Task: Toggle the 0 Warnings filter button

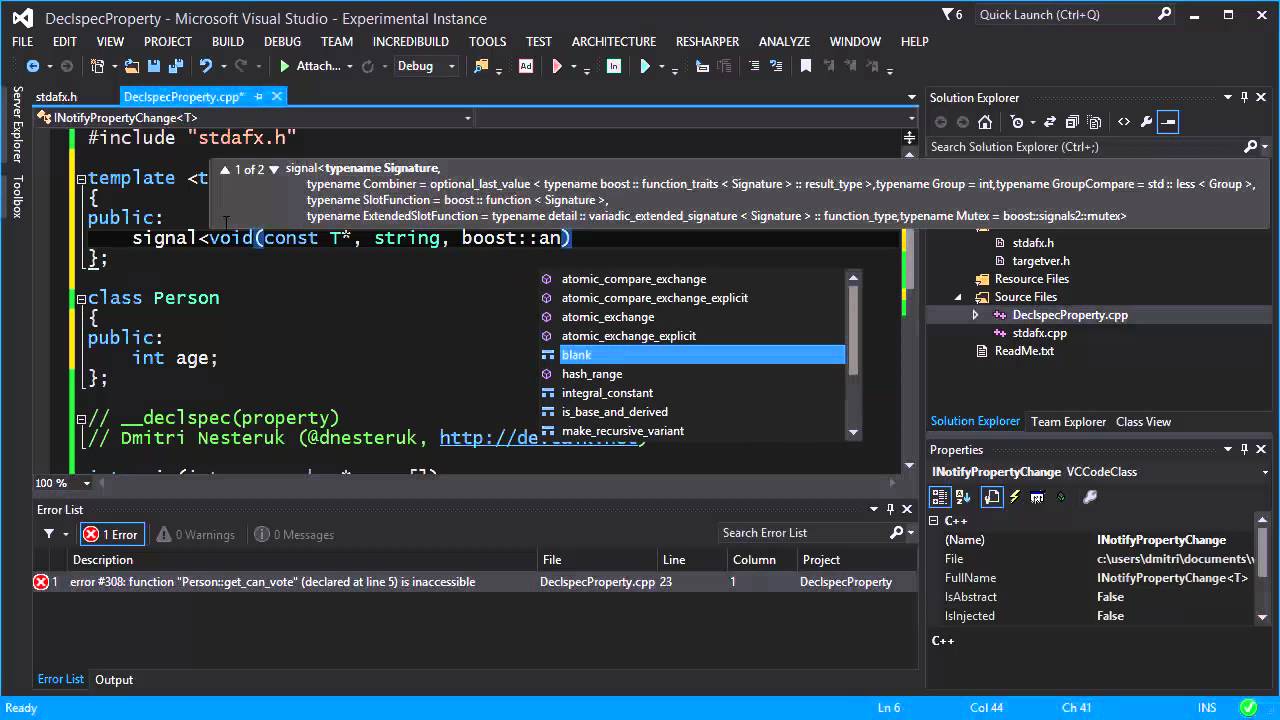Action: pyautogui.click(x=195, y=534)
